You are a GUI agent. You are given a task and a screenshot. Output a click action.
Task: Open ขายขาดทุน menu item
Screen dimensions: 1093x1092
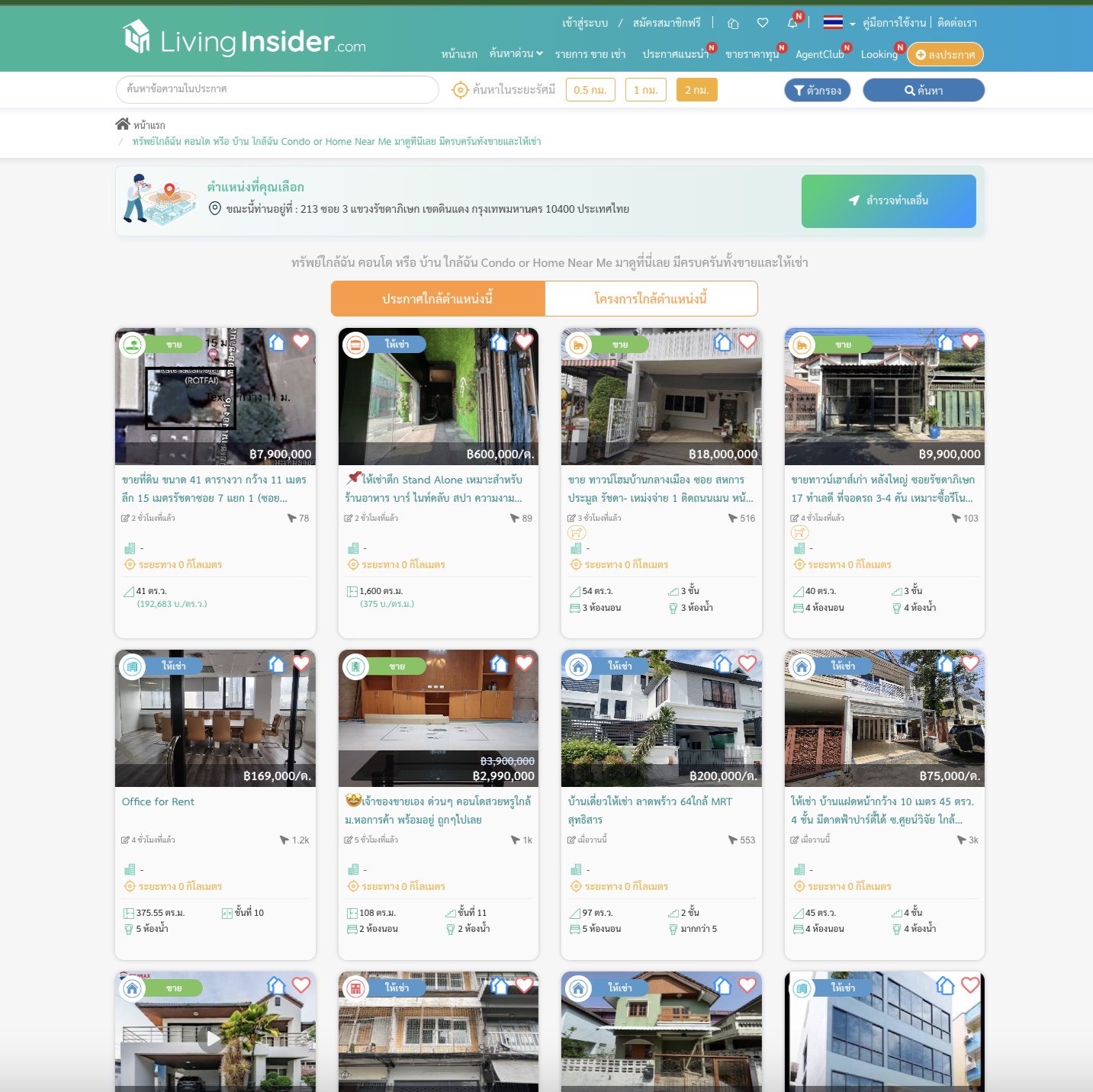click(752, 54)
